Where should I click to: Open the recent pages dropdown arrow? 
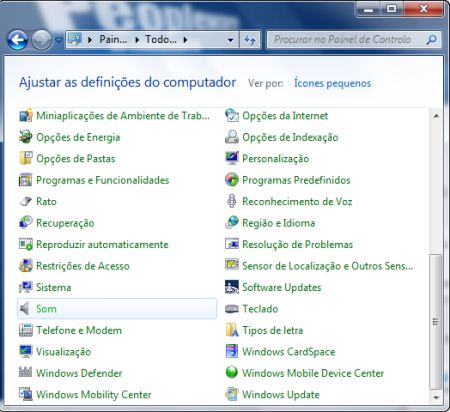59,40
